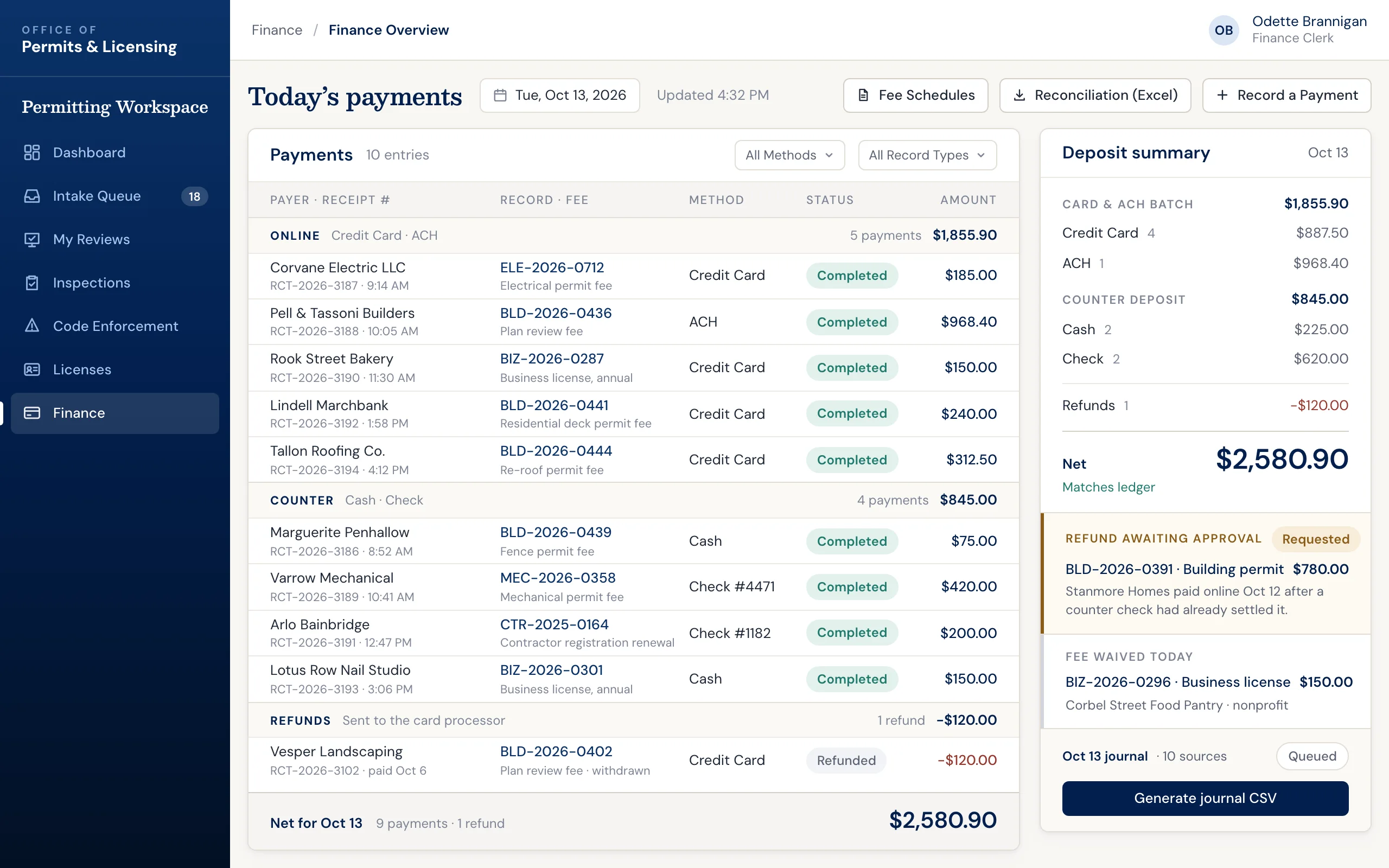
Task: Click the Refunded status pill for Vesper Landscaping
Action: coord(846,760)
